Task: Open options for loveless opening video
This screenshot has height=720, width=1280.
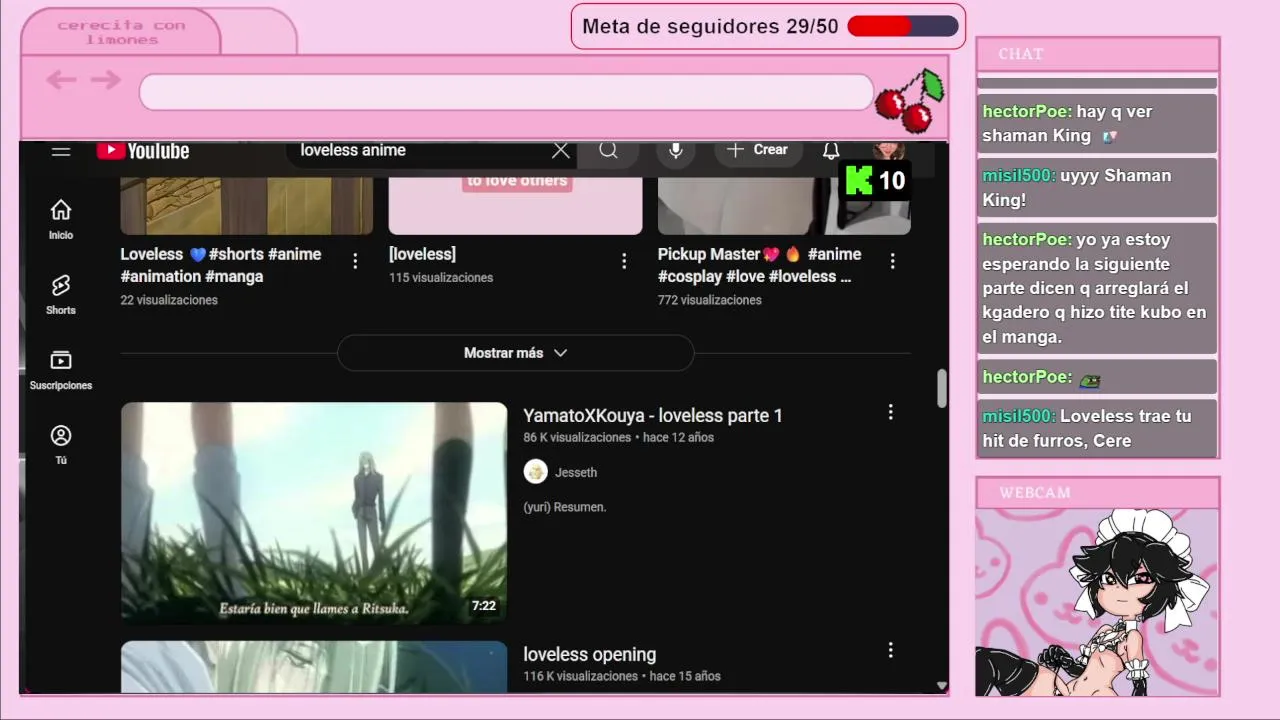Action: click(x=890, y=650)
